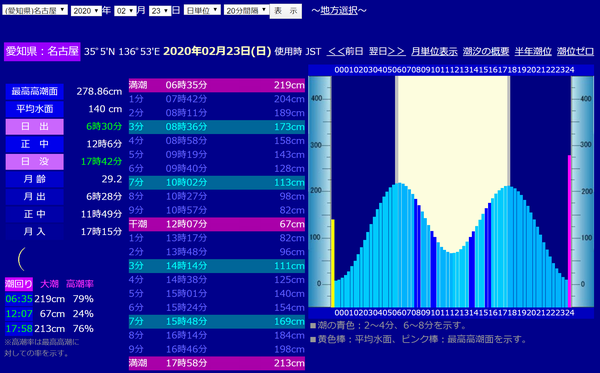Image resolution: width=600 pixels, height=373 pixels.
Task: Open the 20分間隔 interval dropdown
Action: point(246,10)
